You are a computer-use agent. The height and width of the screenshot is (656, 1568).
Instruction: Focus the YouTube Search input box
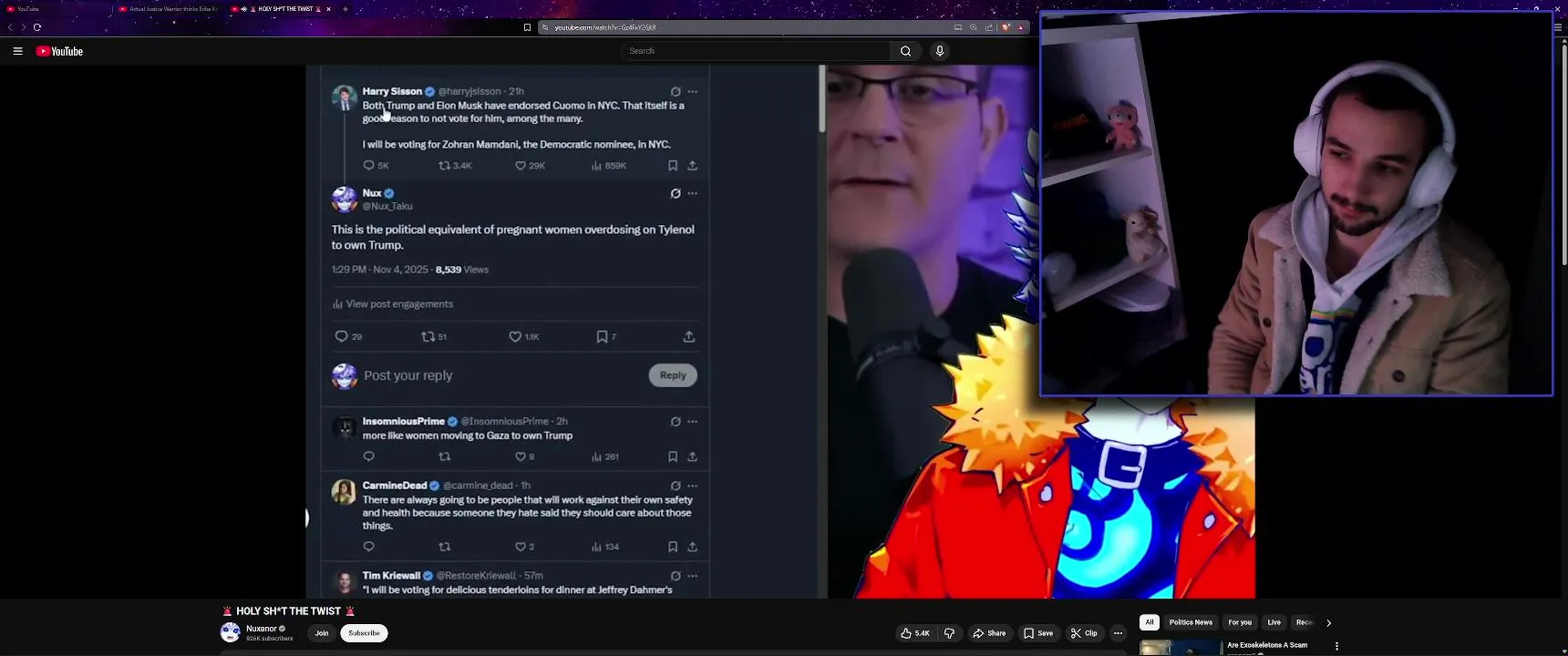coord(755,51)
